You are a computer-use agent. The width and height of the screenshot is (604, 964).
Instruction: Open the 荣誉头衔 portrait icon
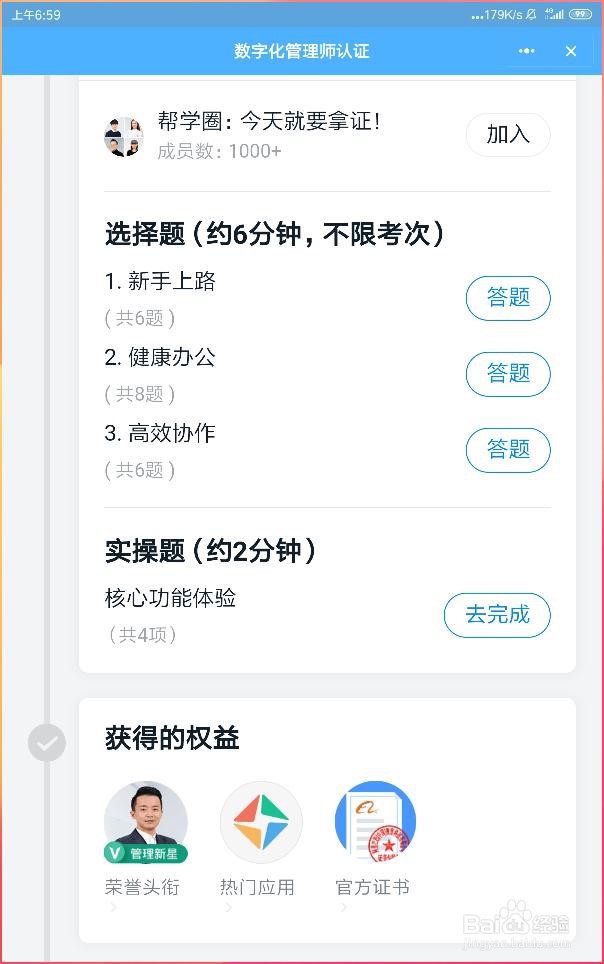point(146,822)
